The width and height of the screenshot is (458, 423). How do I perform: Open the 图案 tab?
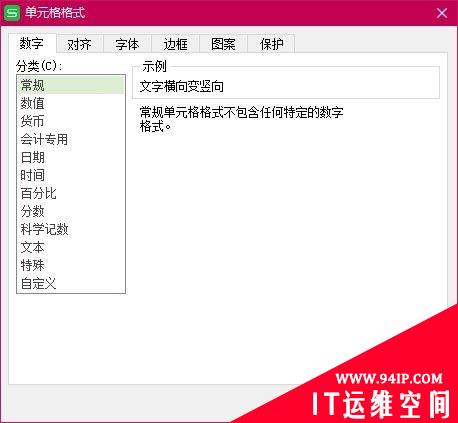pos(223,44)
